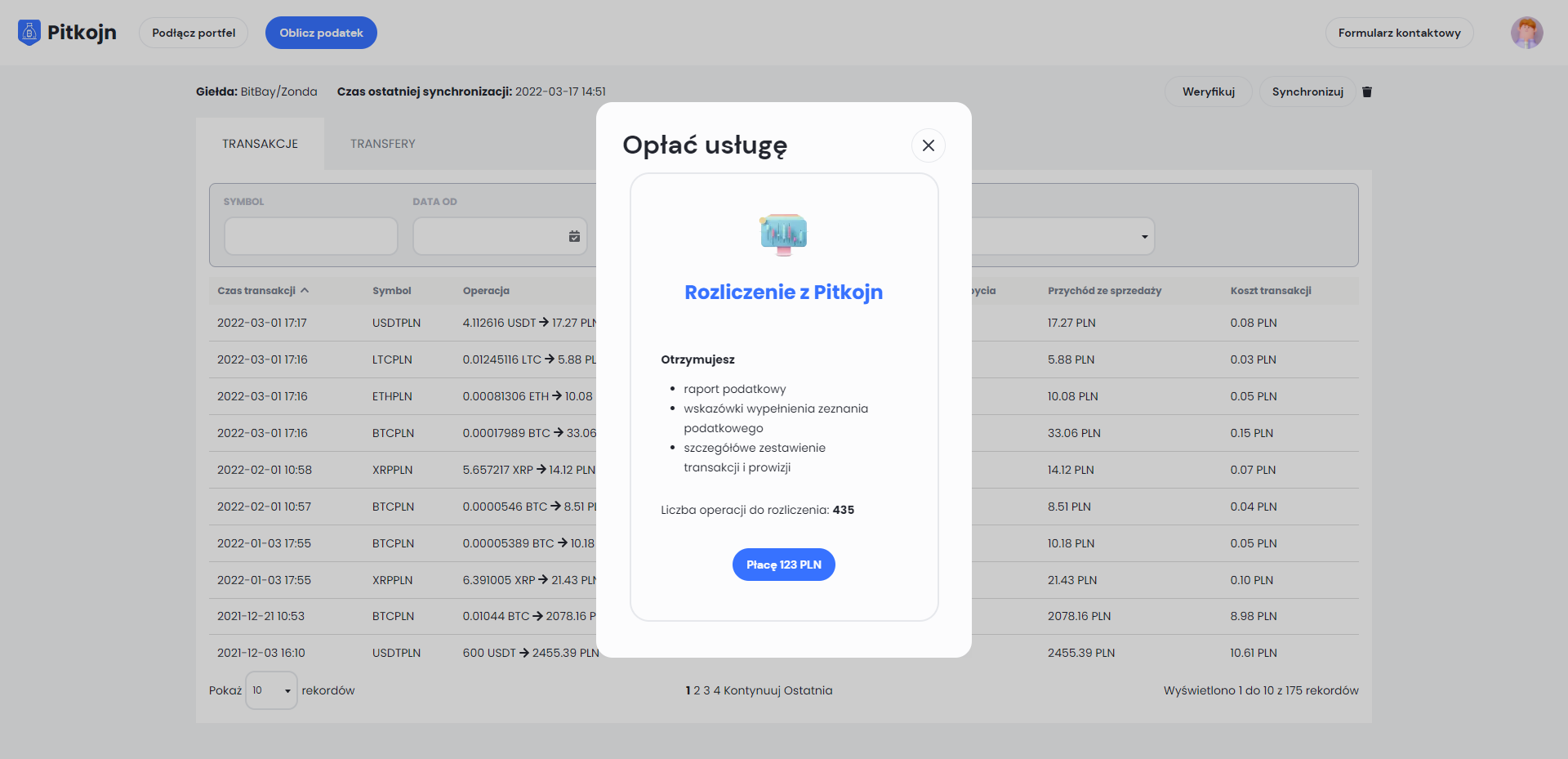
Task: Click the Wyświetlono 1 do 10 records text
Action: coord(1261,690)
